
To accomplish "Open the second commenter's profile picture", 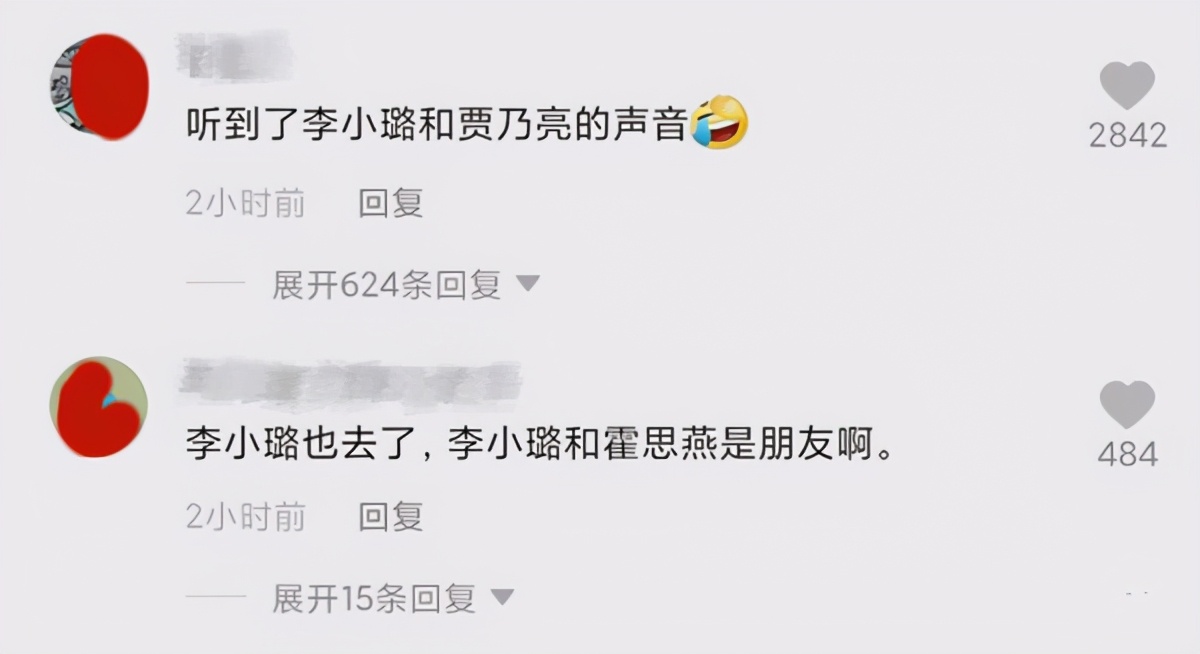I will coord(99,407).
